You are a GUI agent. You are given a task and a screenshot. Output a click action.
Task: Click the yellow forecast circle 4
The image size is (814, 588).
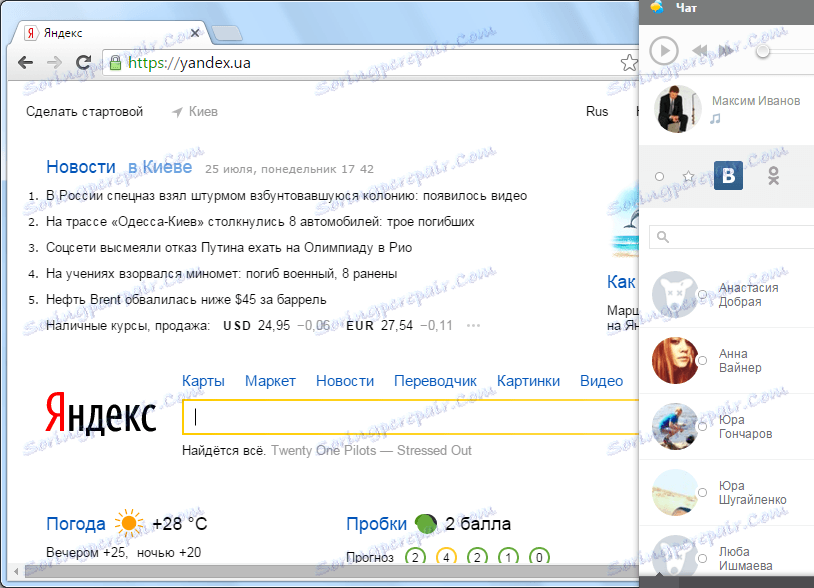point(445,557)
